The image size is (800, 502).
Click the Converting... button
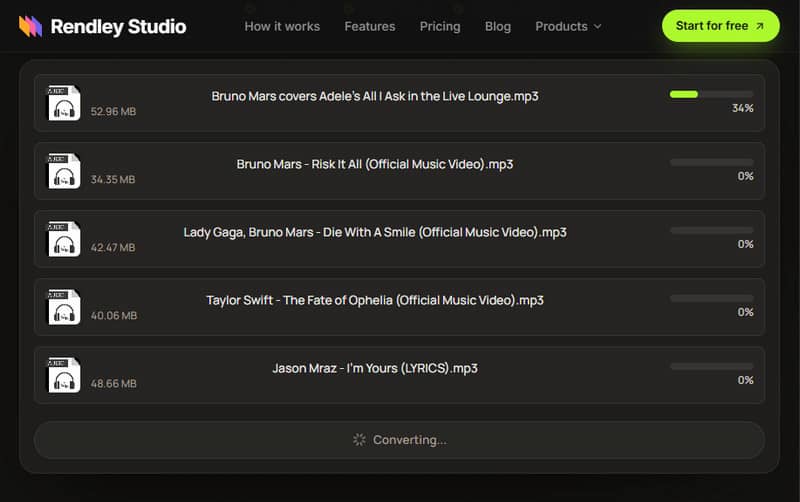399,440
